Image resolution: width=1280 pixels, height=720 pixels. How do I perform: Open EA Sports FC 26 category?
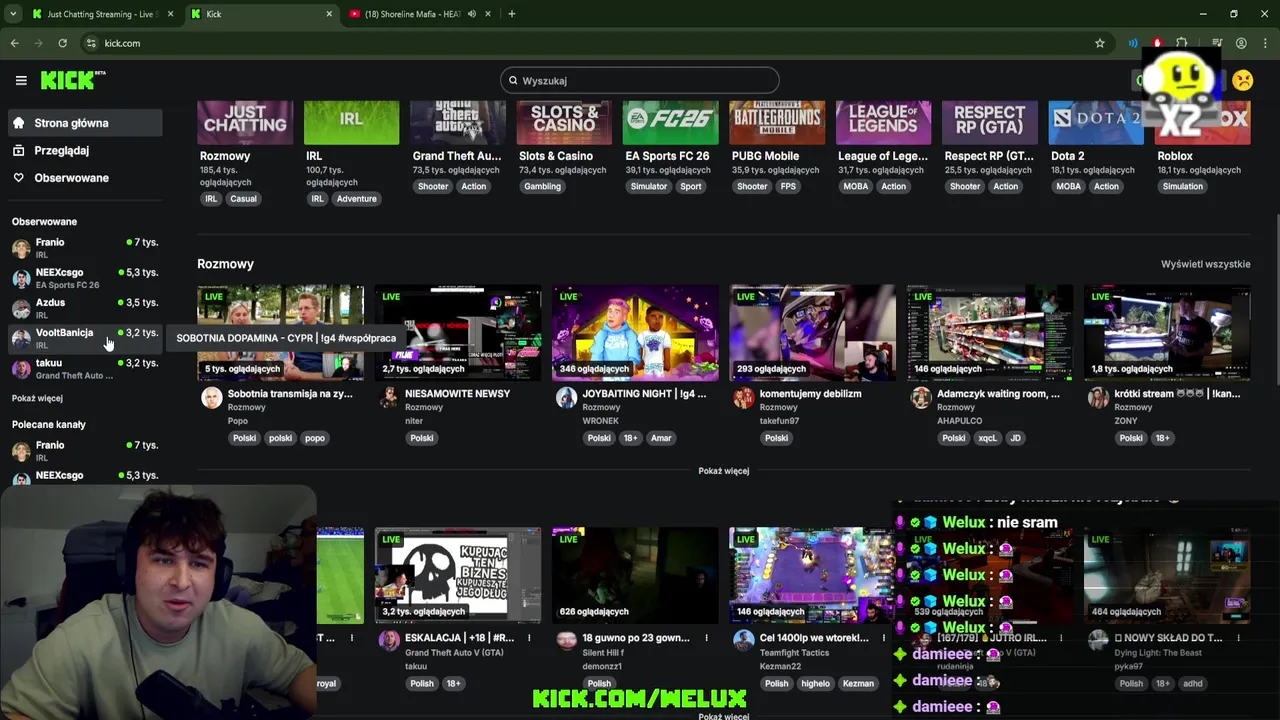[x=670, y=123]
